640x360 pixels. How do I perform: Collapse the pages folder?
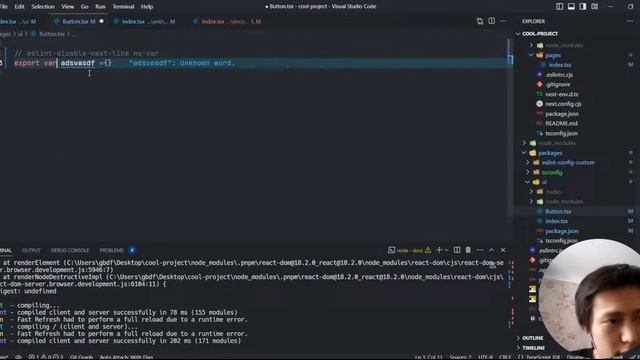(531, 55)
